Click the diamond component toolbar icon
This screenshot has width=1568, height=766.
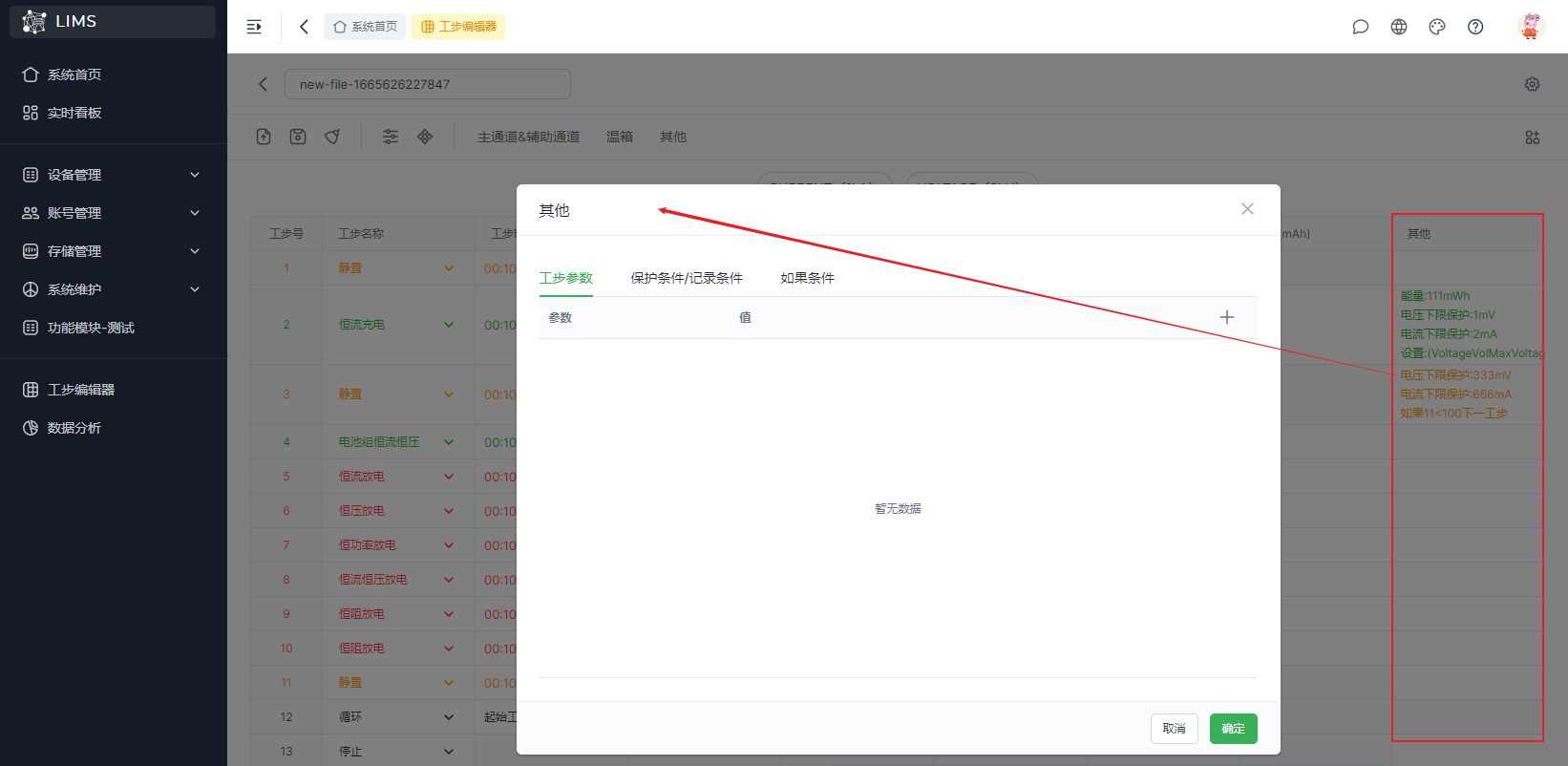tap(425, 137)
